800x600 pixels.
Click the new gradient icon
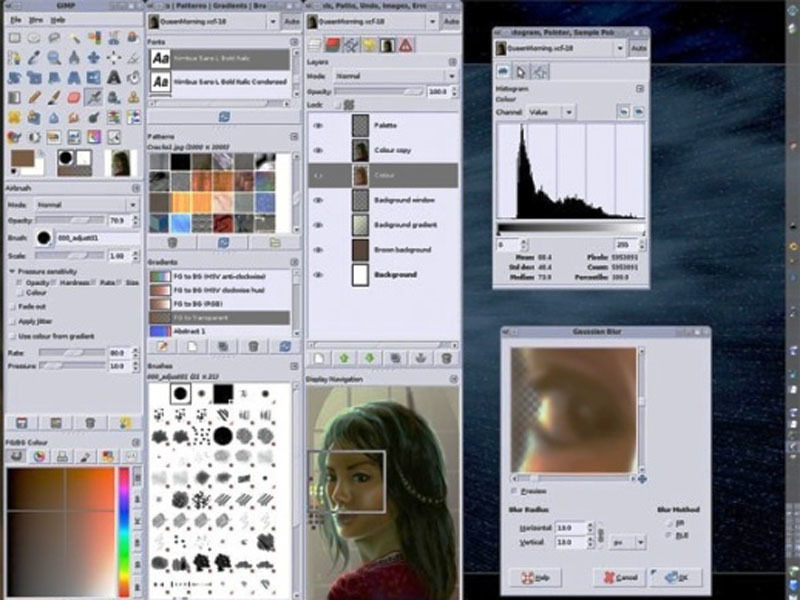click(x=192, y=346)
